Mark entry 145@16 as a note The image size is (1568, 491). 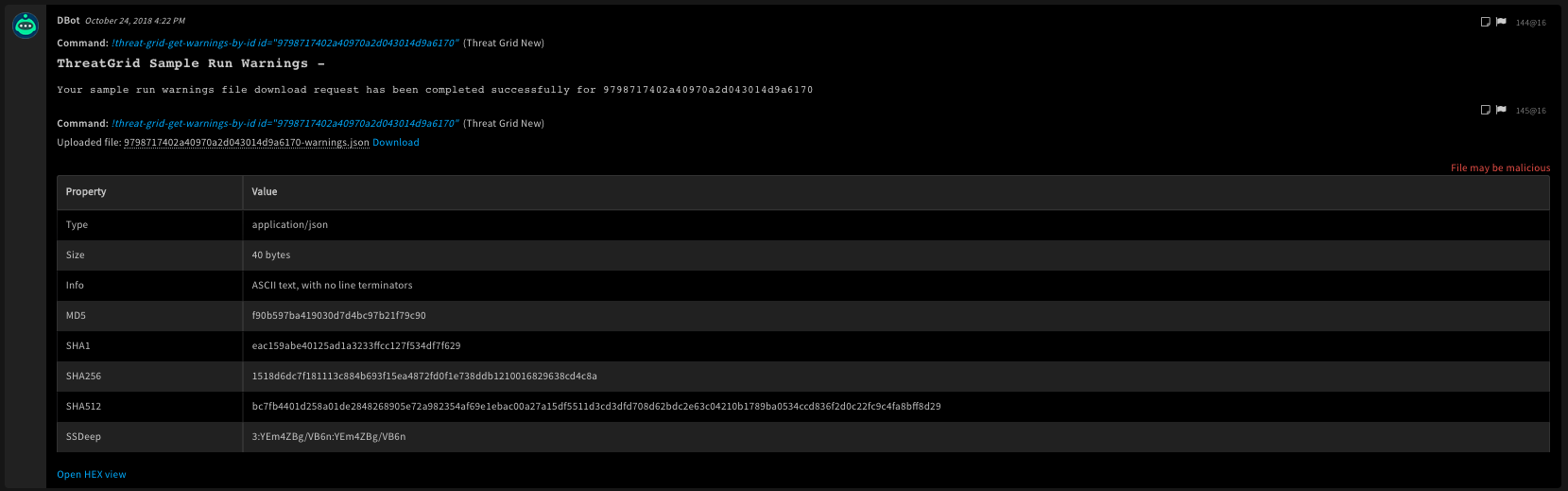click(1485, 110)
